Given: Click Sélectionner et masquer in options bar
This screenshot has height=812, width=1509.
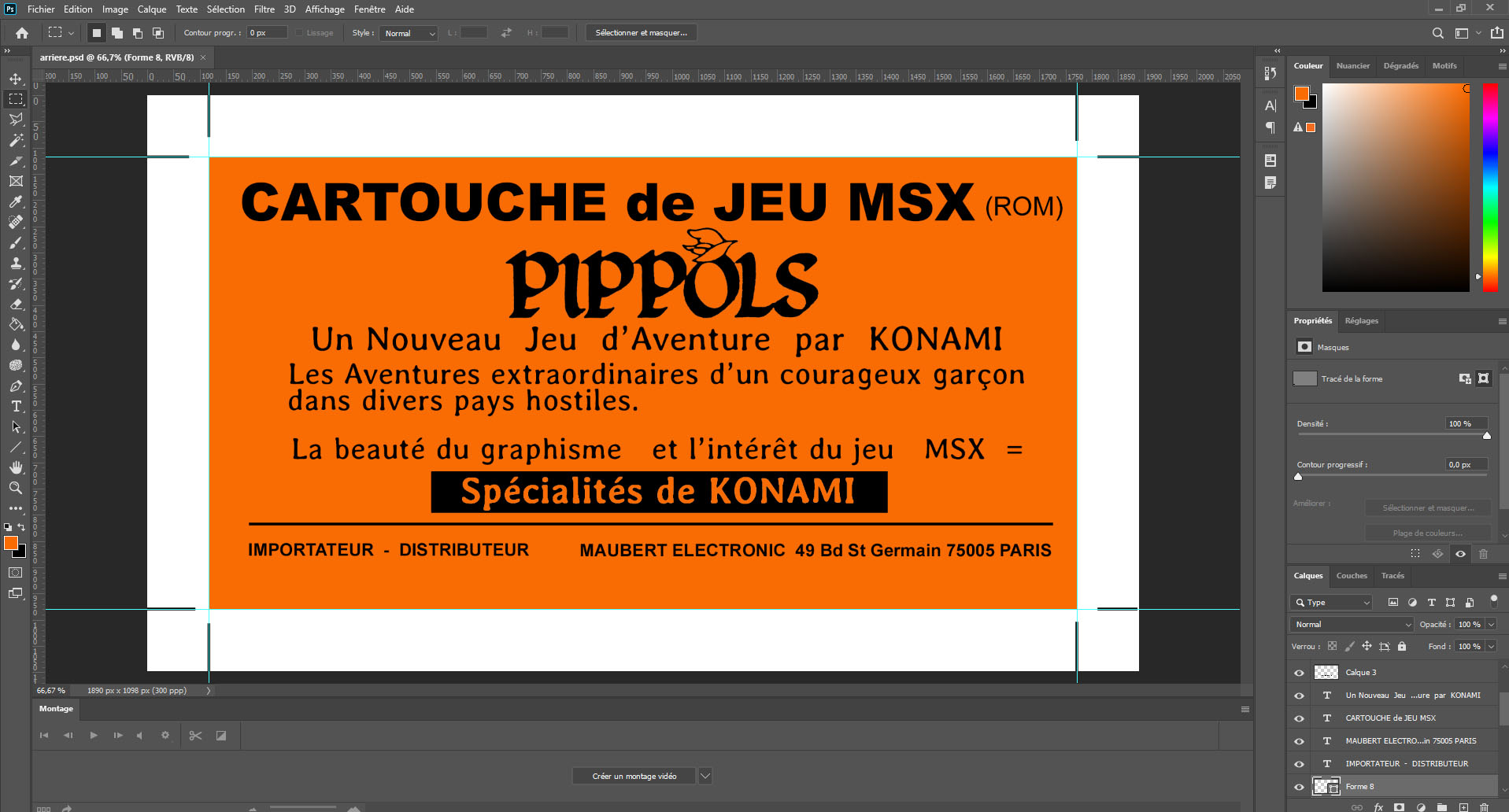Looking at the screenshot, I should [642, 33].
